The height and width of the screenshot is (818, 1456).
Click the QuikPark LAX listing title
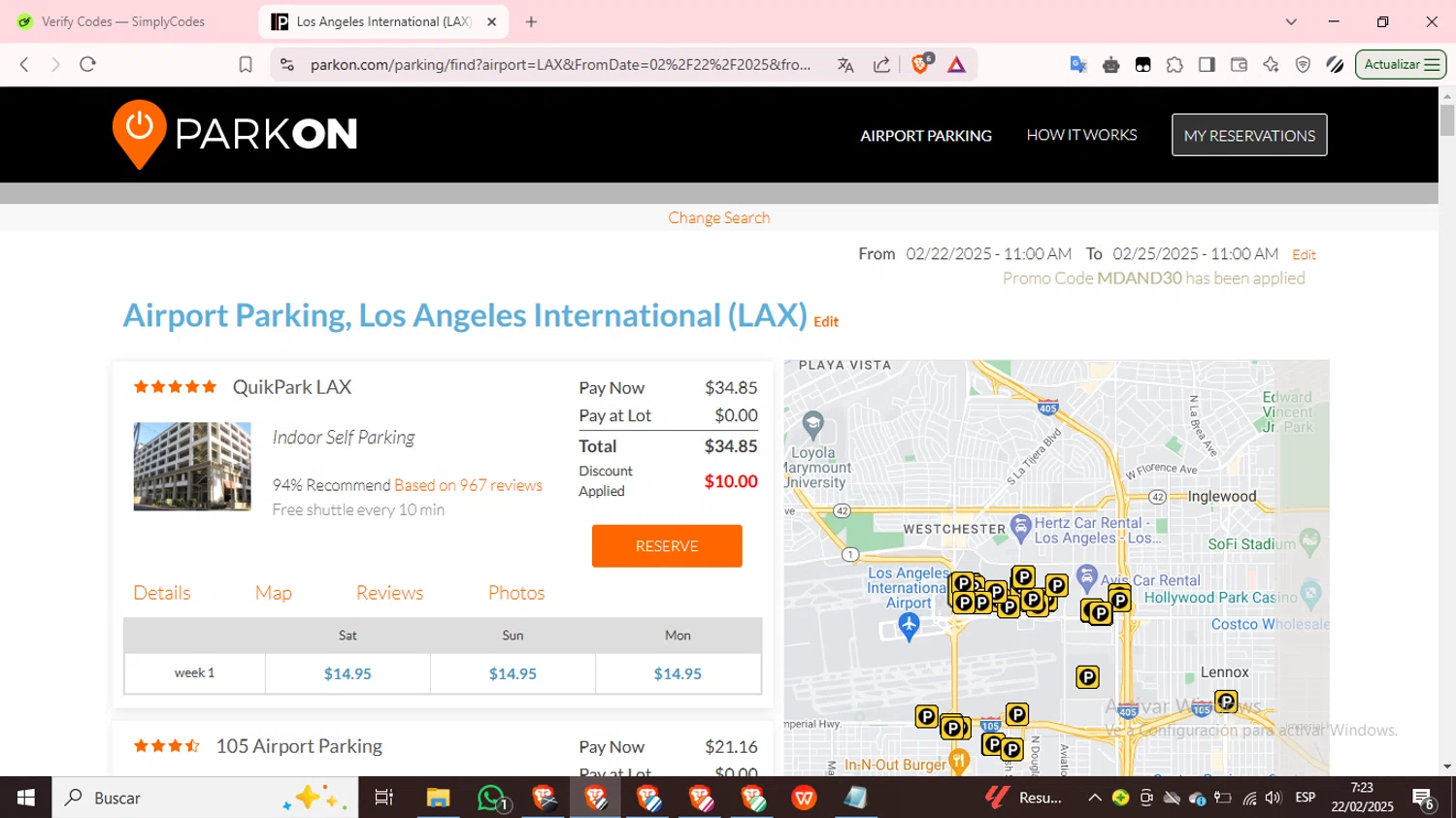[x=292, y=387]
